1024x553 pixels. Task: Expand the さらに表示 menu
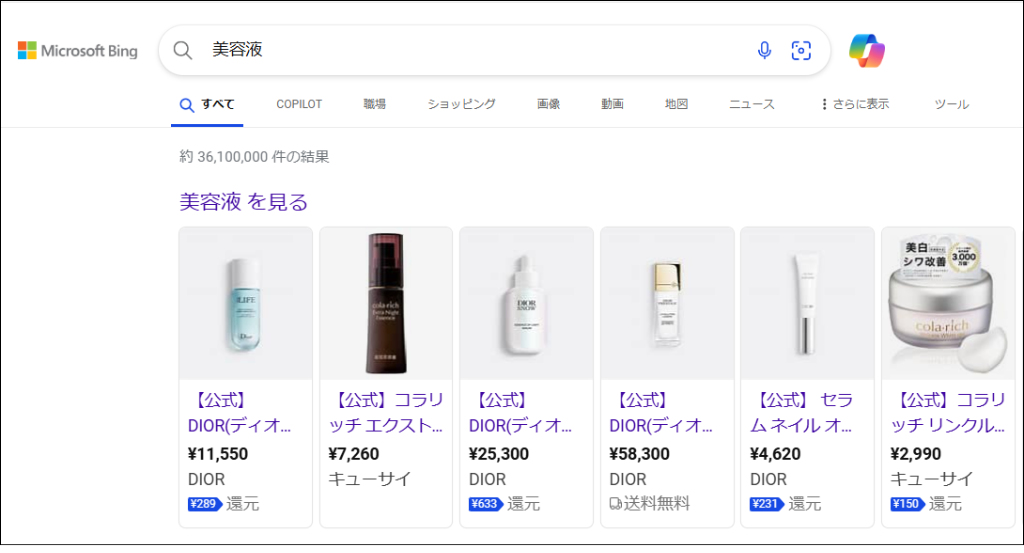click(x=855, y=104)
